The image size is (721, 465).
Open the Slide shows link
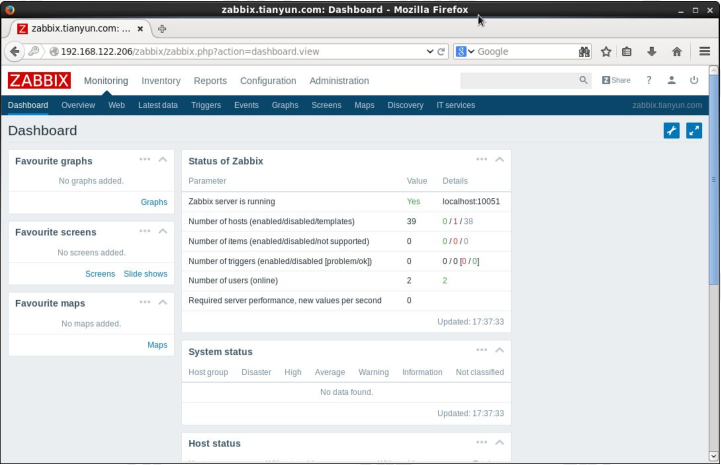click(x=145, y=274)
